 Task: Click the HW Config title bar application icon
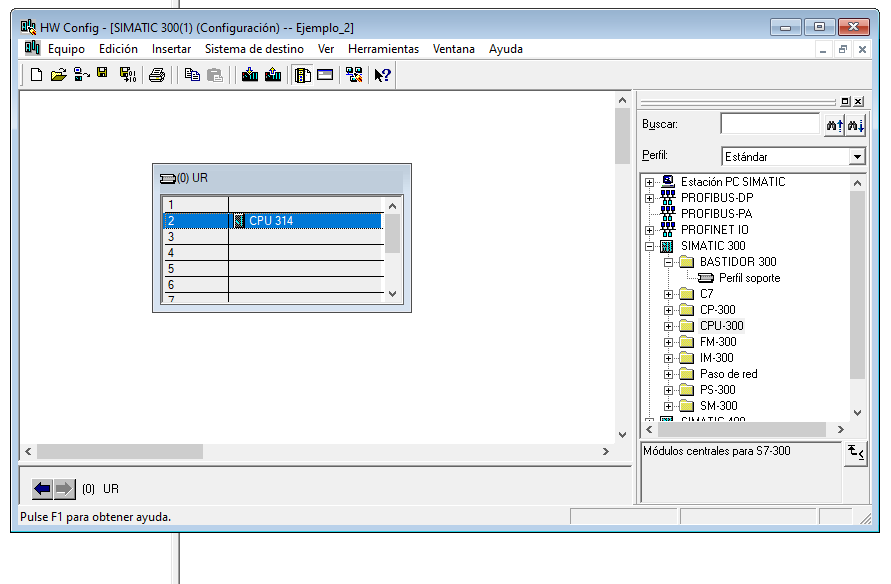(x=28, y=27)
